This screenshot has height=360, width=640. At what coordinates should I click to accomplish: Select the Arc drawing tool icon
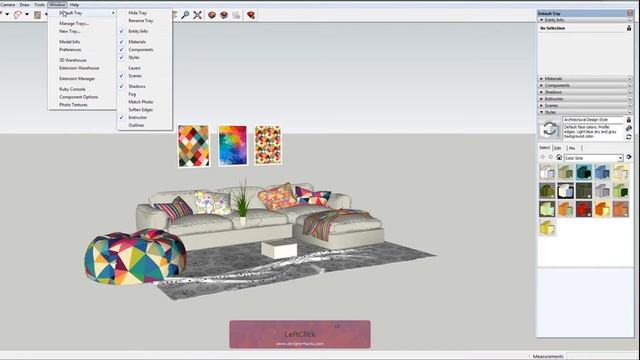pyautogui.click(x=18, y=15)
